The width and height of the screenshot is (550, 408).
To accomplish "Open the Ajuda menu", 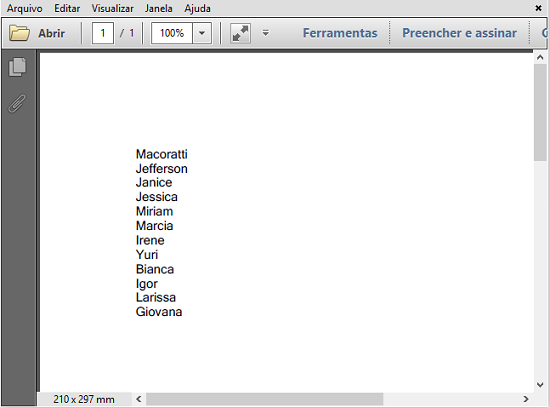I will click(197, 8).
